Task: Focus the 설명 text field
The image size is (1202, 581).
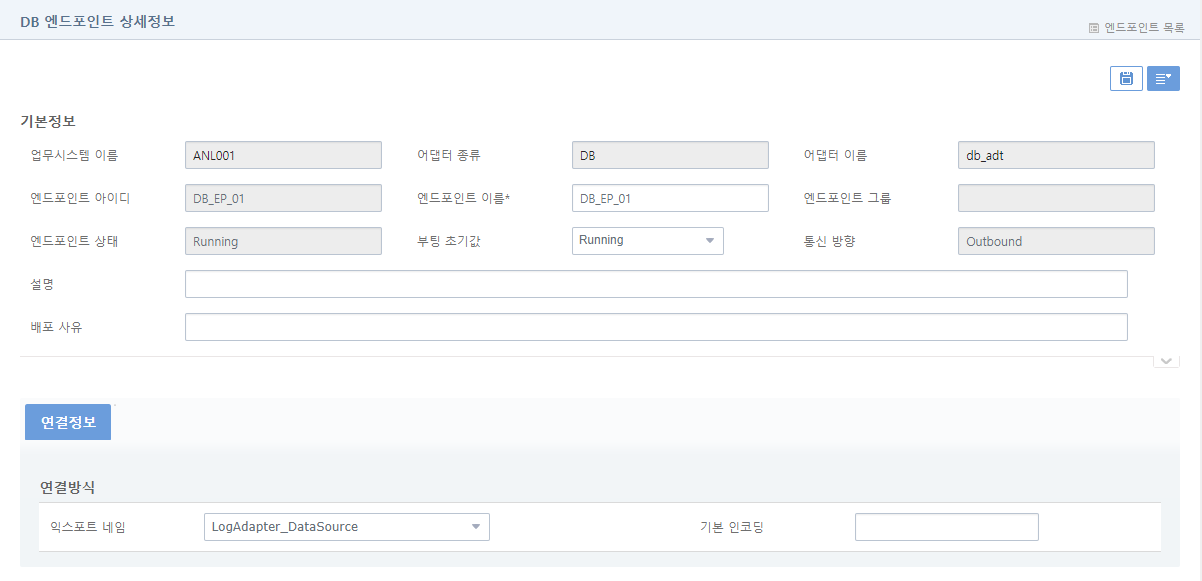Action: [x=656, y=284]
